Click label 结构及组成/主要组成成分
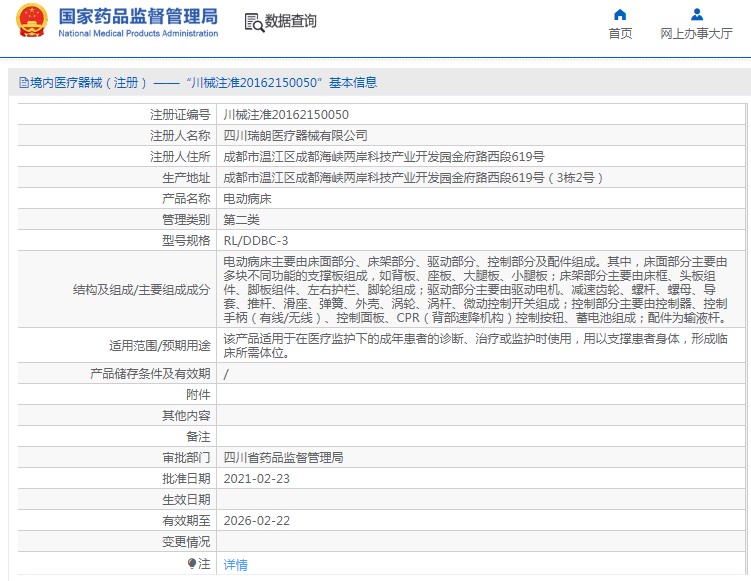Image resolution: width=751 pixels, height=581 pixels. pos(142,289)
